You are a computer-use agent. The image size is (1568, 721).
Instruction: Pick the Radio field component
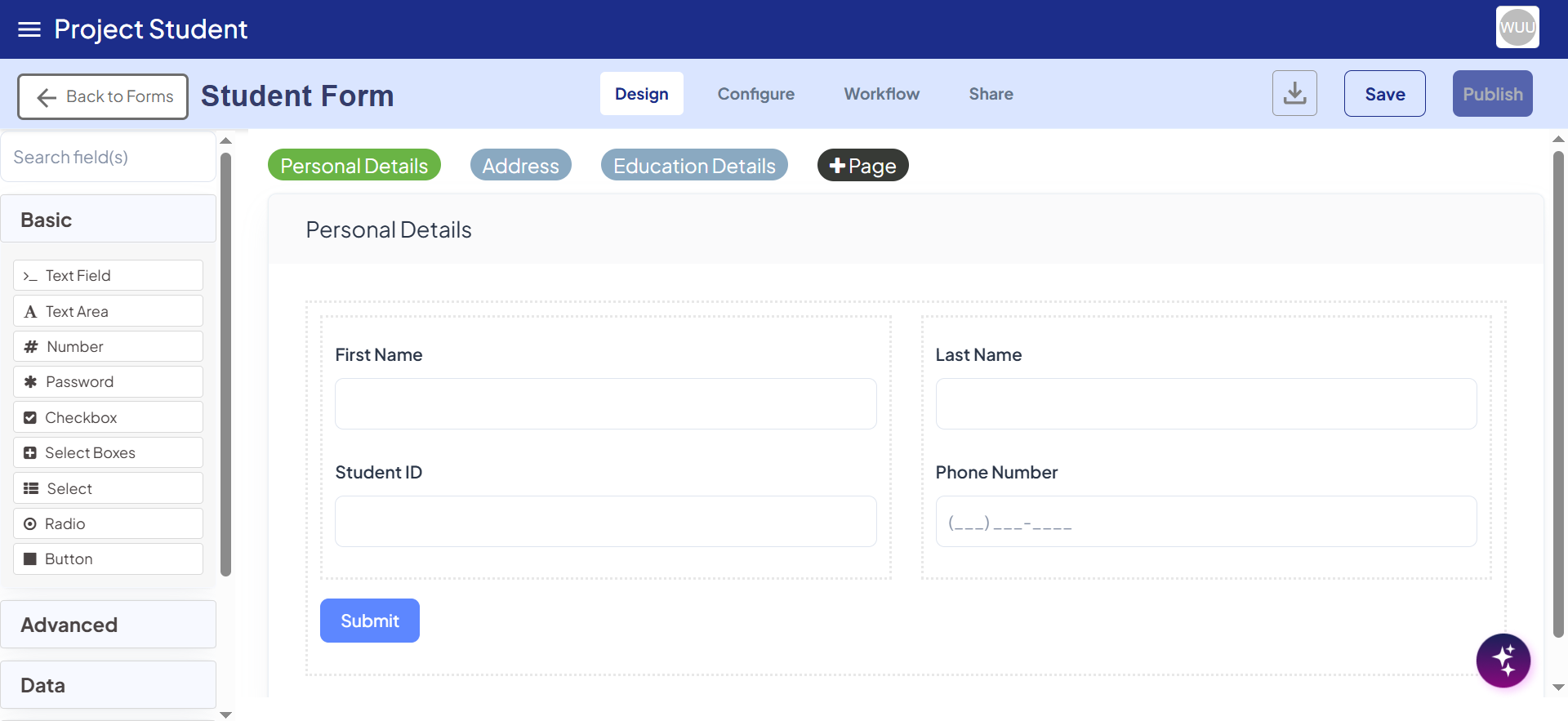pyautogui.click(x=108, y=523)
